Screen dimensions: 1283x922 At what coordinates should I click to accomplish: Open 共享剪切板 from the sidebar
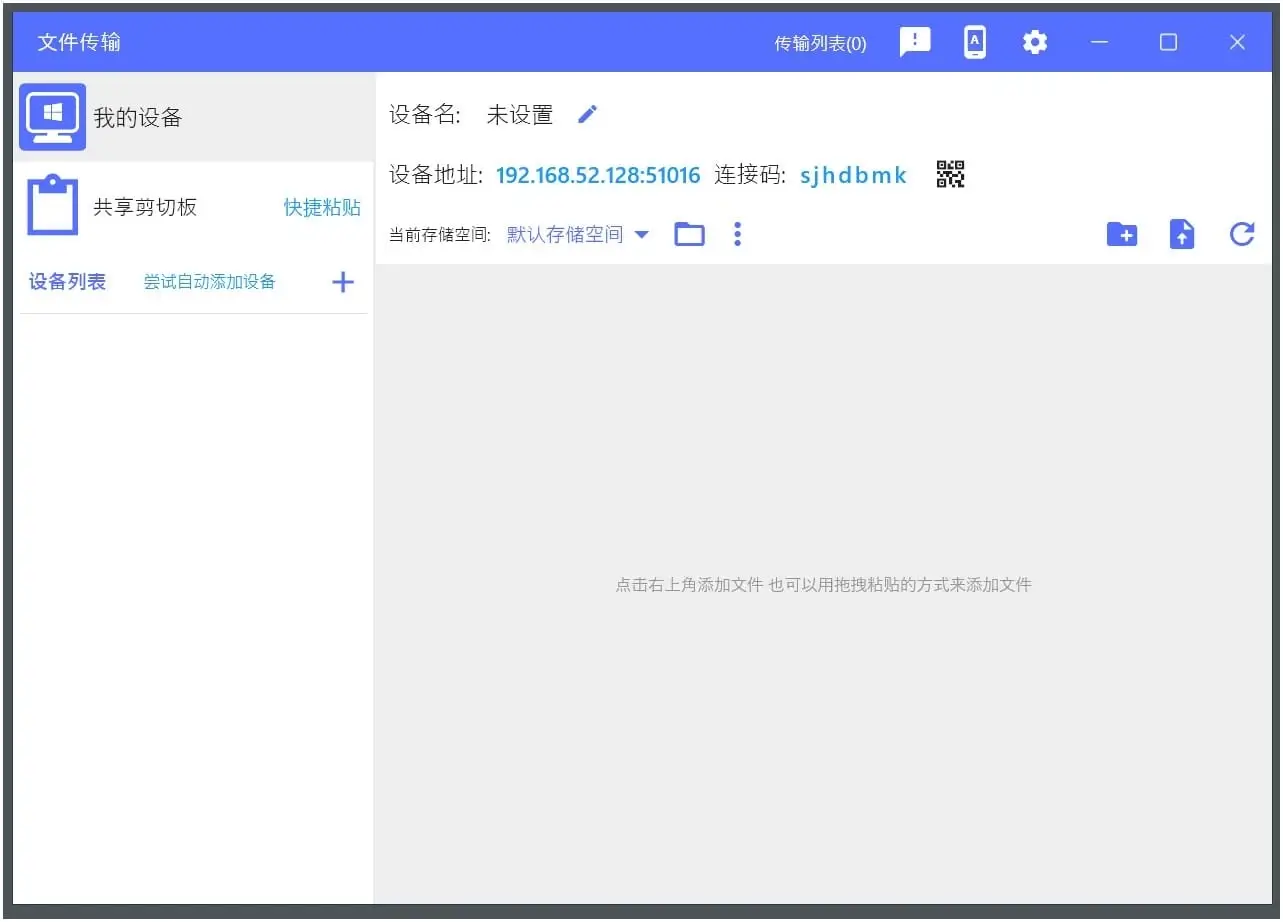[145, 206]
